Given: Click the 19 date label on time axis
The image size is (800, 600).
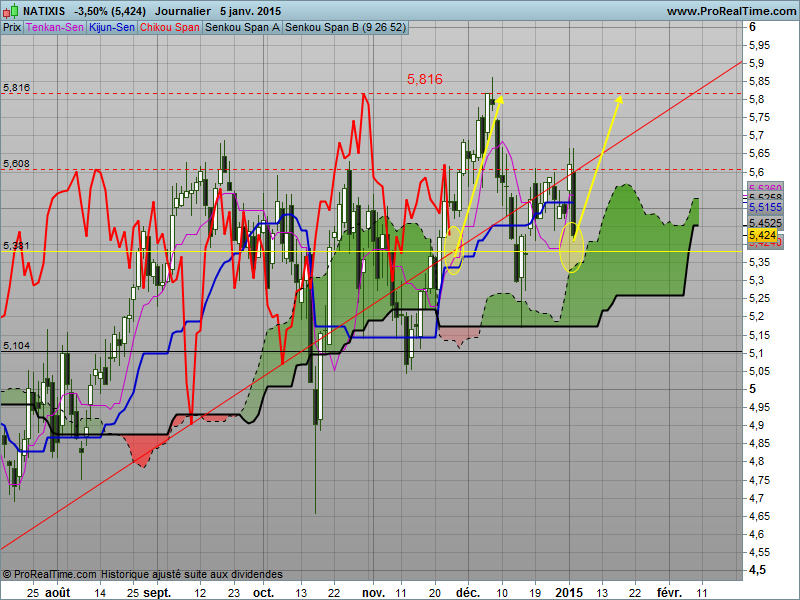Looking at the screenshot, I should [x=535, y=593].
